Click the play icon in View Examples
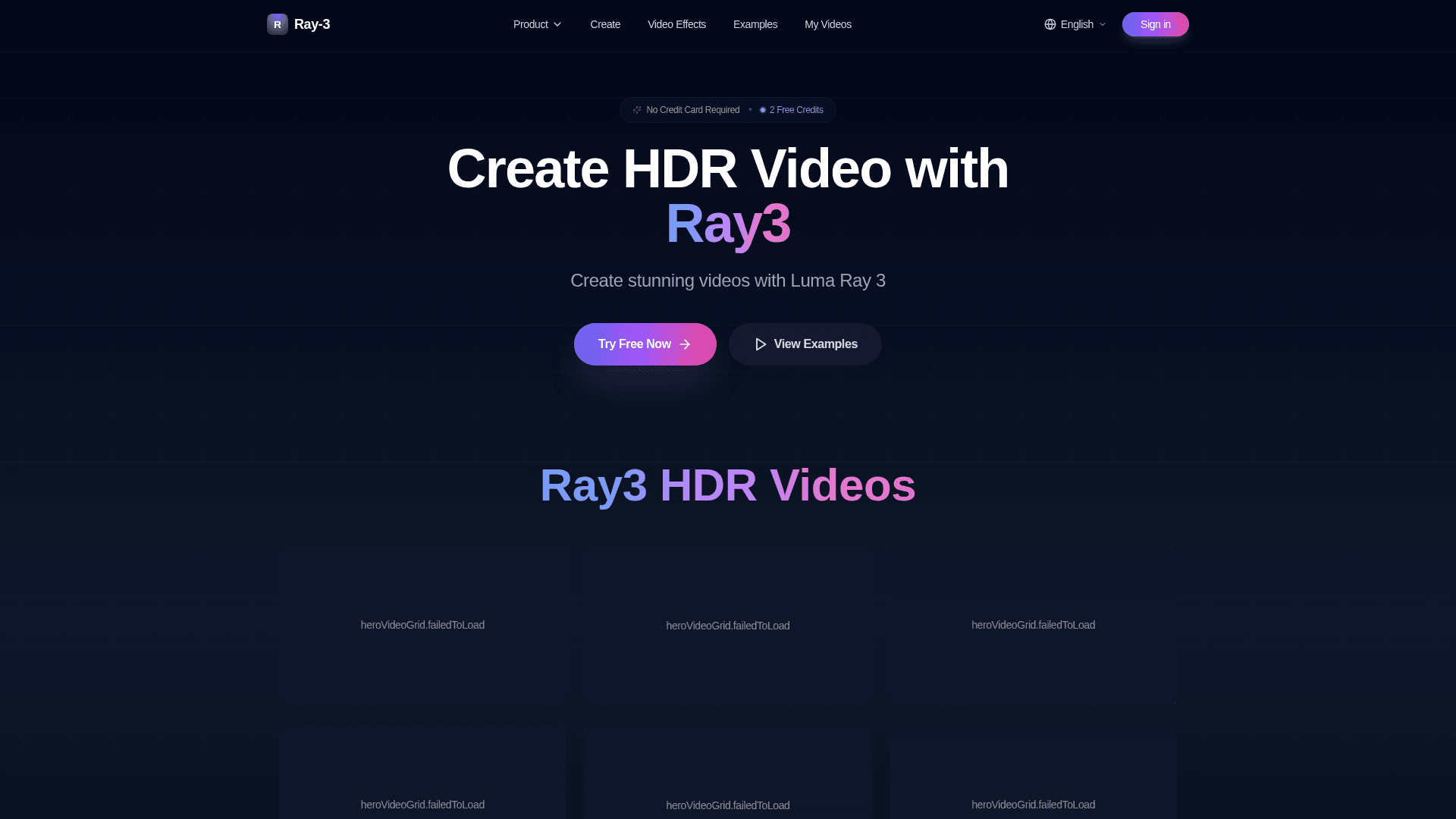The height and width of the screenshot is (819, 1456). coord(761,344)
